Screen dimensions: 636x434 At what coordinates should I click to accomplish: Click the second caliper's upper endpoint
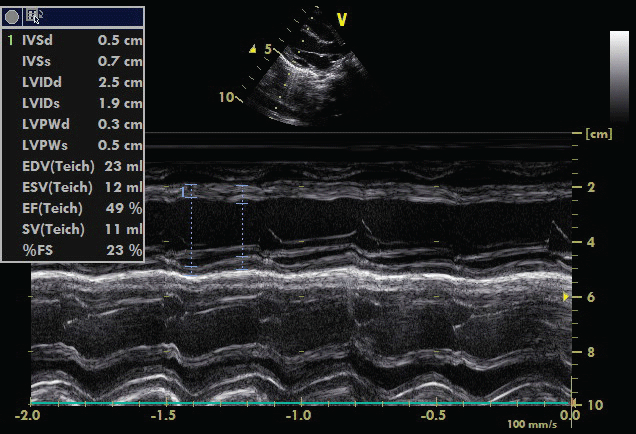[241, 203]
